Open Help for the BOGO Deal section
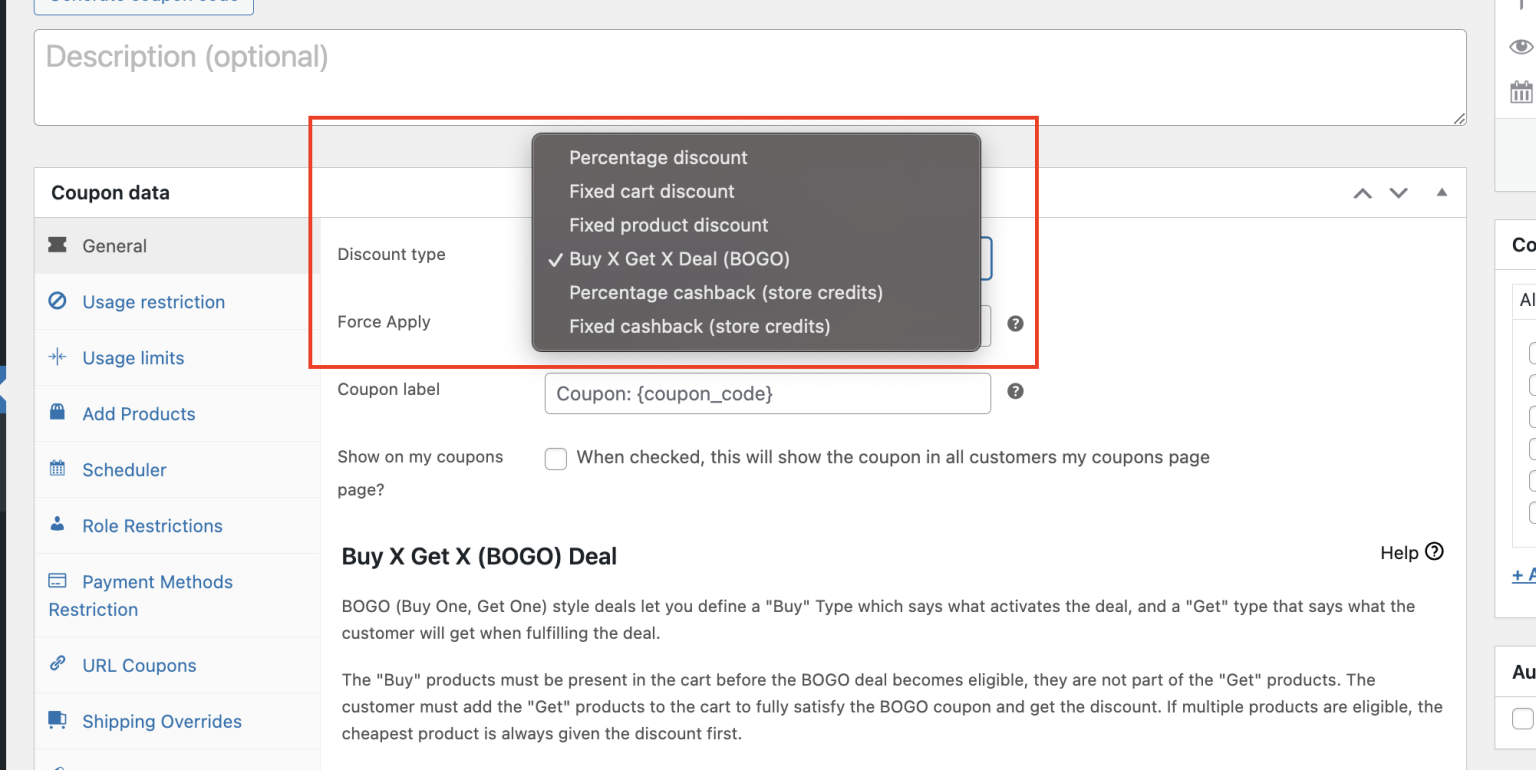 1411,552
